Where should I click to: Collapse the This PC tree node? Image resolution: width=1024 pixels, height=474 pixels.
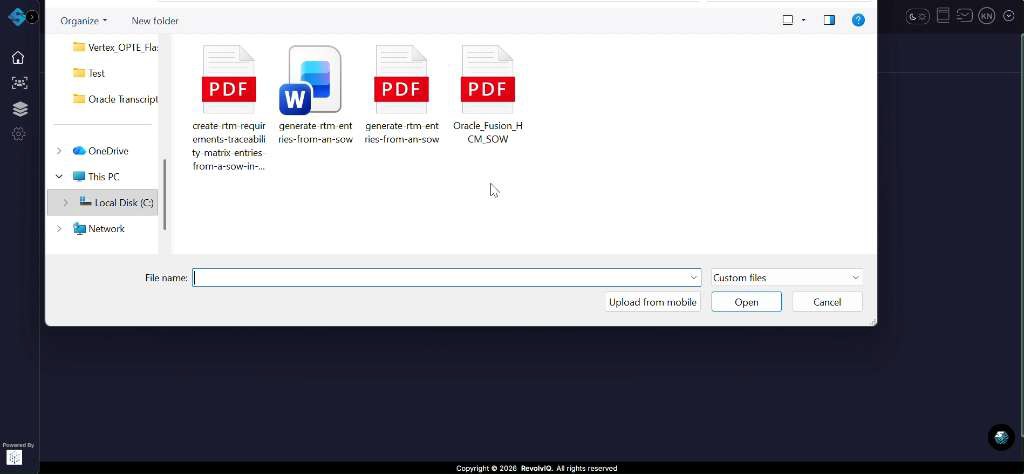(x=59, y=177)
